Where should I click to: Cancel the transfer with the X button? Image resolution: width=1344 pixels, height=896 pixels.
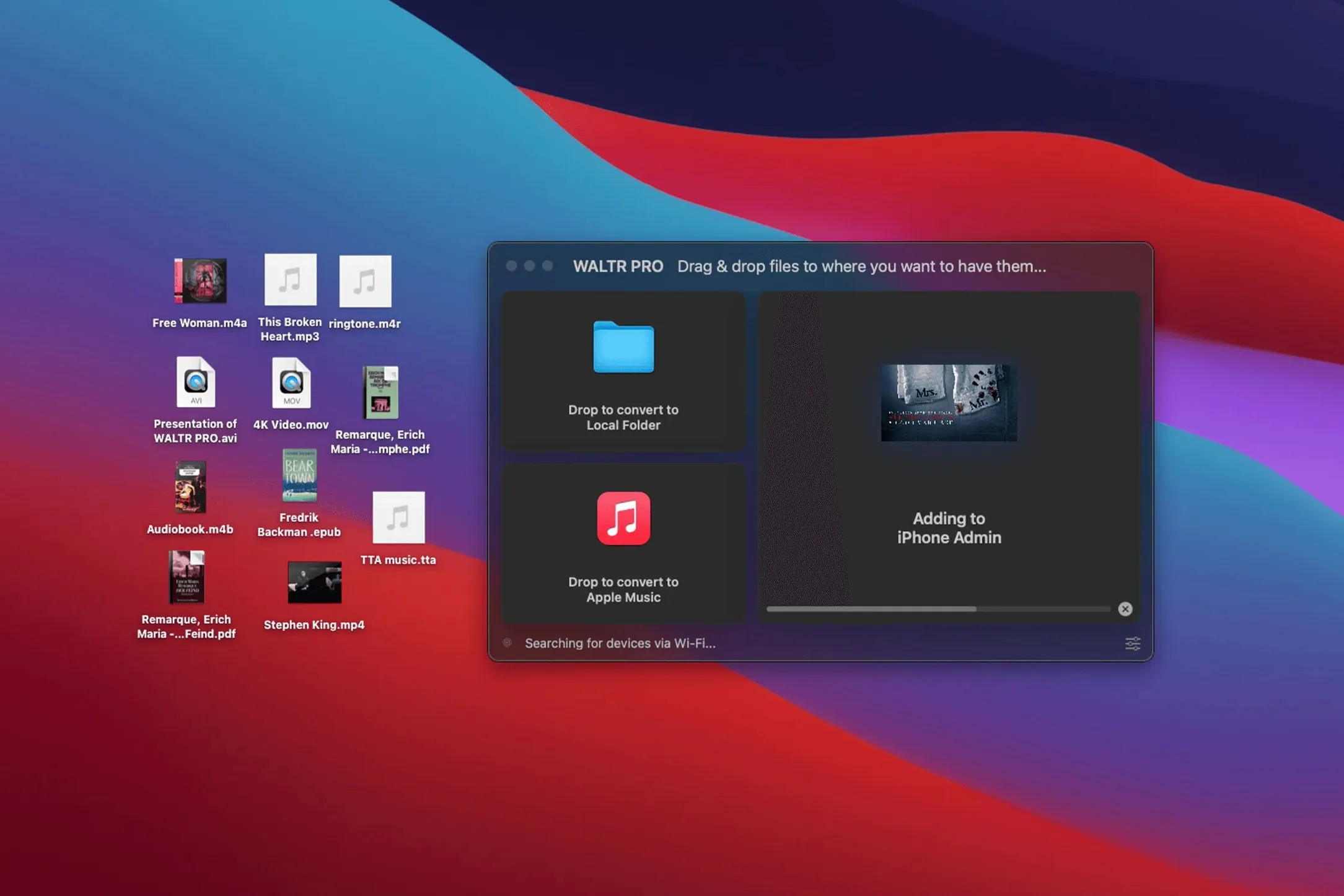click(1125, 609)
